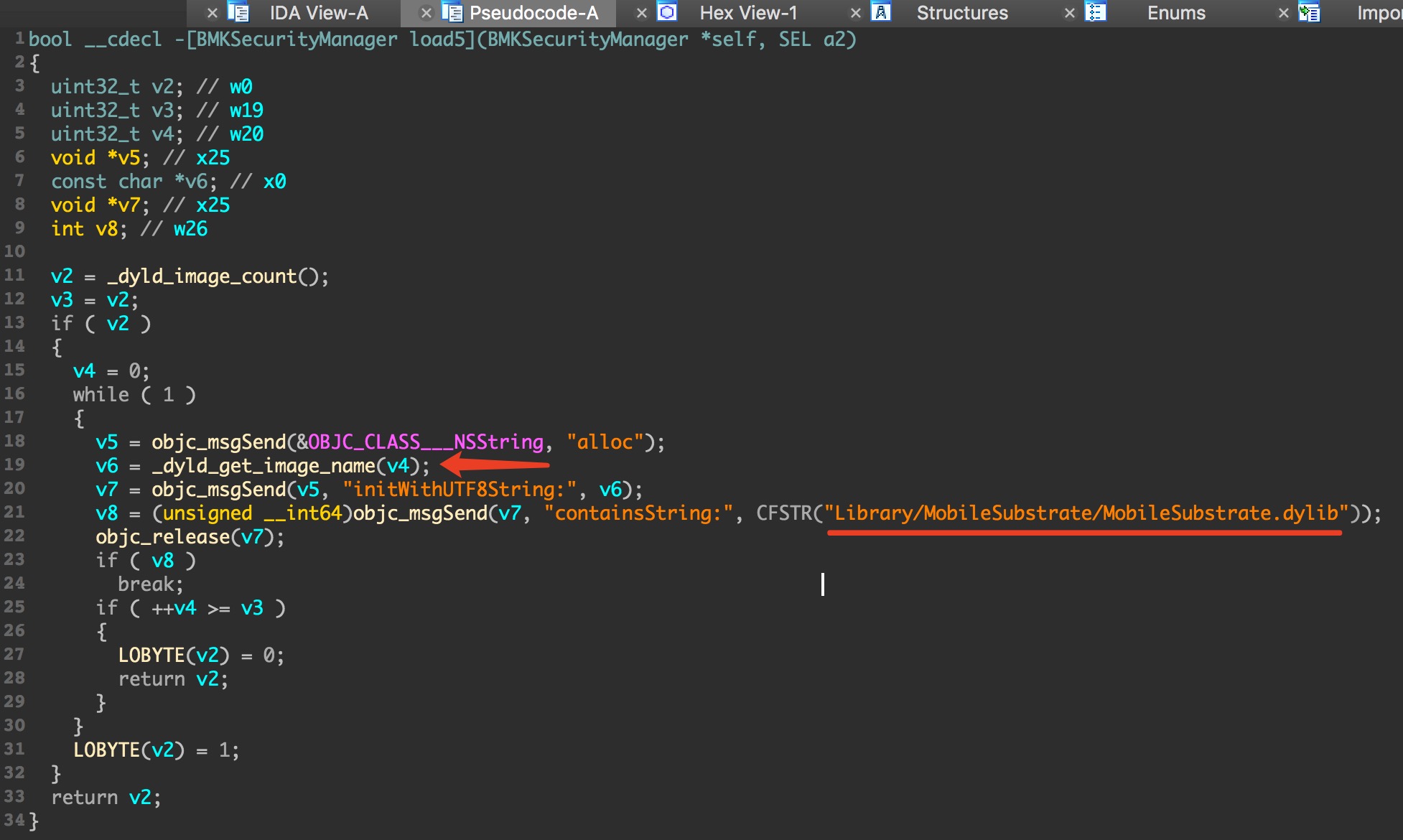Screen dimensions: 1403x840
Task: Click the Pseudocode-A tab icon
Action: (x=452, y=12)
